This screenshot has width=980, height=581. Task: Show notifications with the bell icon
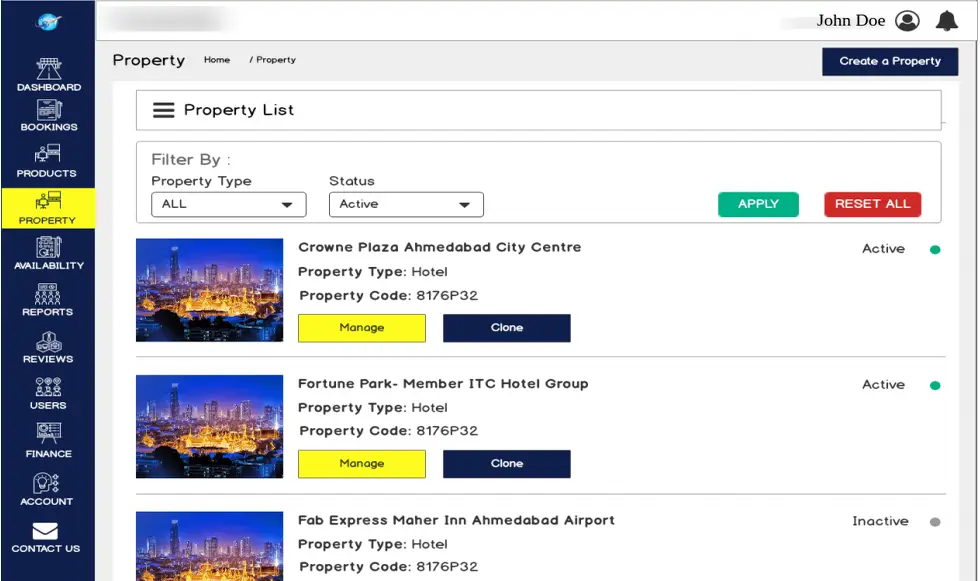pos(946,21)
